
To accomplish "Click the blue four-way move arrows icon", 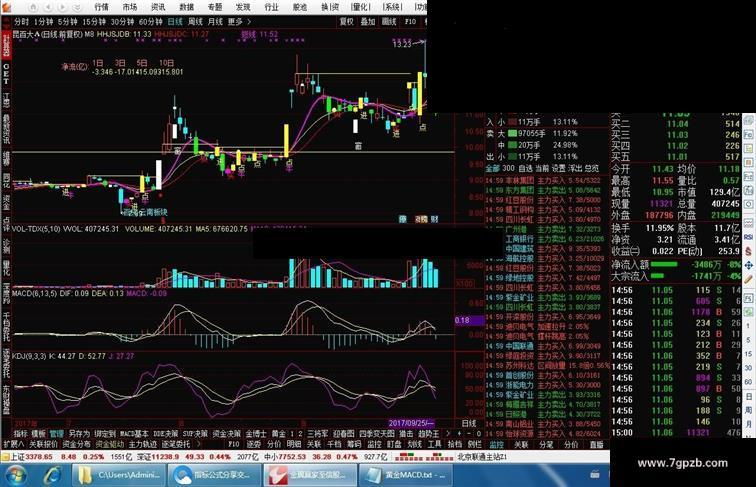I will point(749,265).
